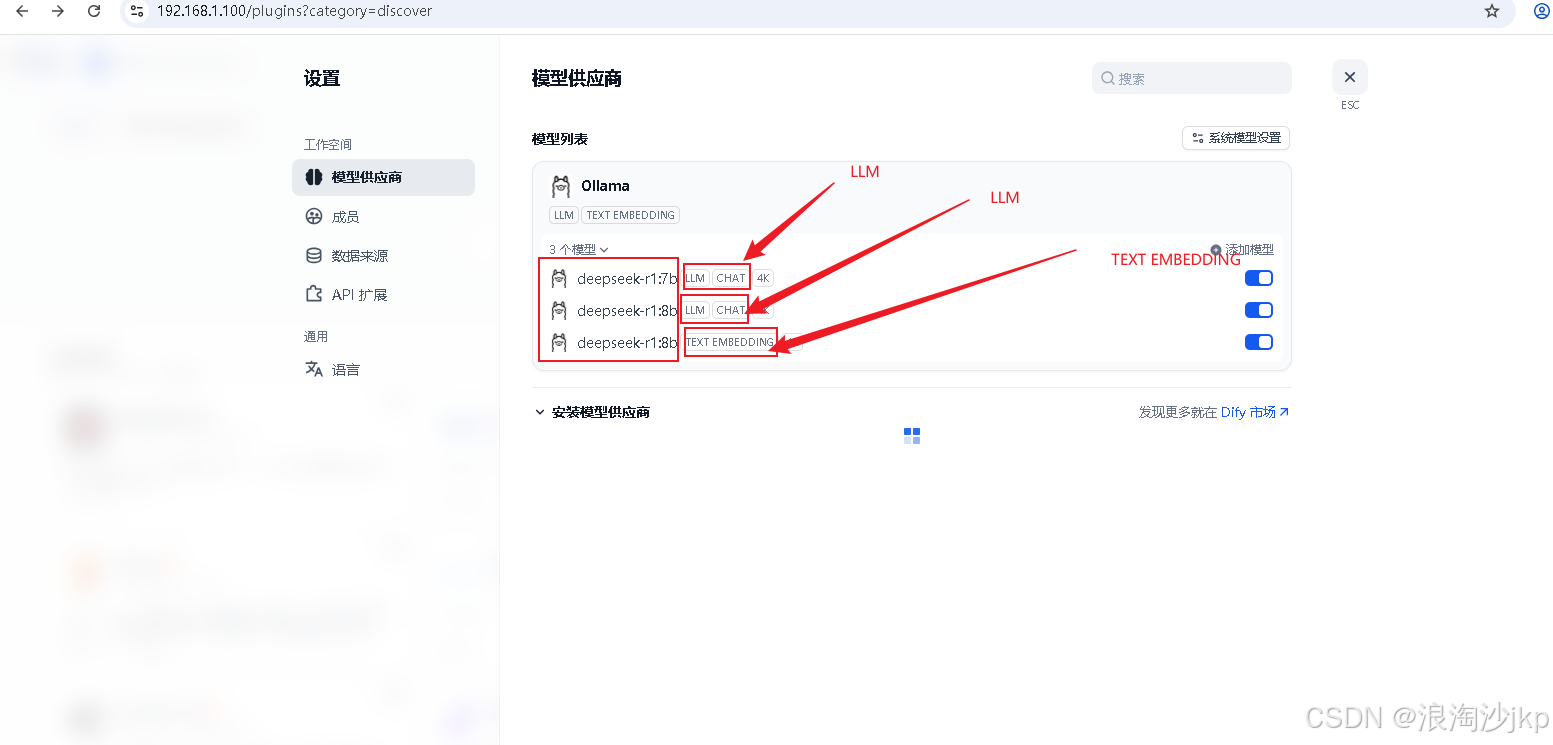The height and width of the screenshot is (745, 1553).
Task: Click the Ollama provider name
Action: [605, 186]
